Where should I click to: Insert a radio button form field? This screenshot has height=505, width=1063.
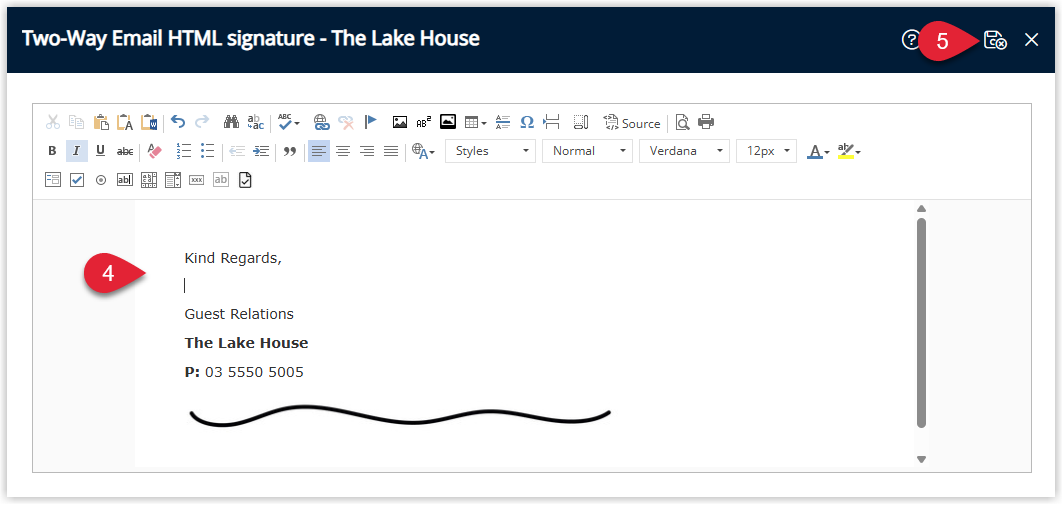101,180
